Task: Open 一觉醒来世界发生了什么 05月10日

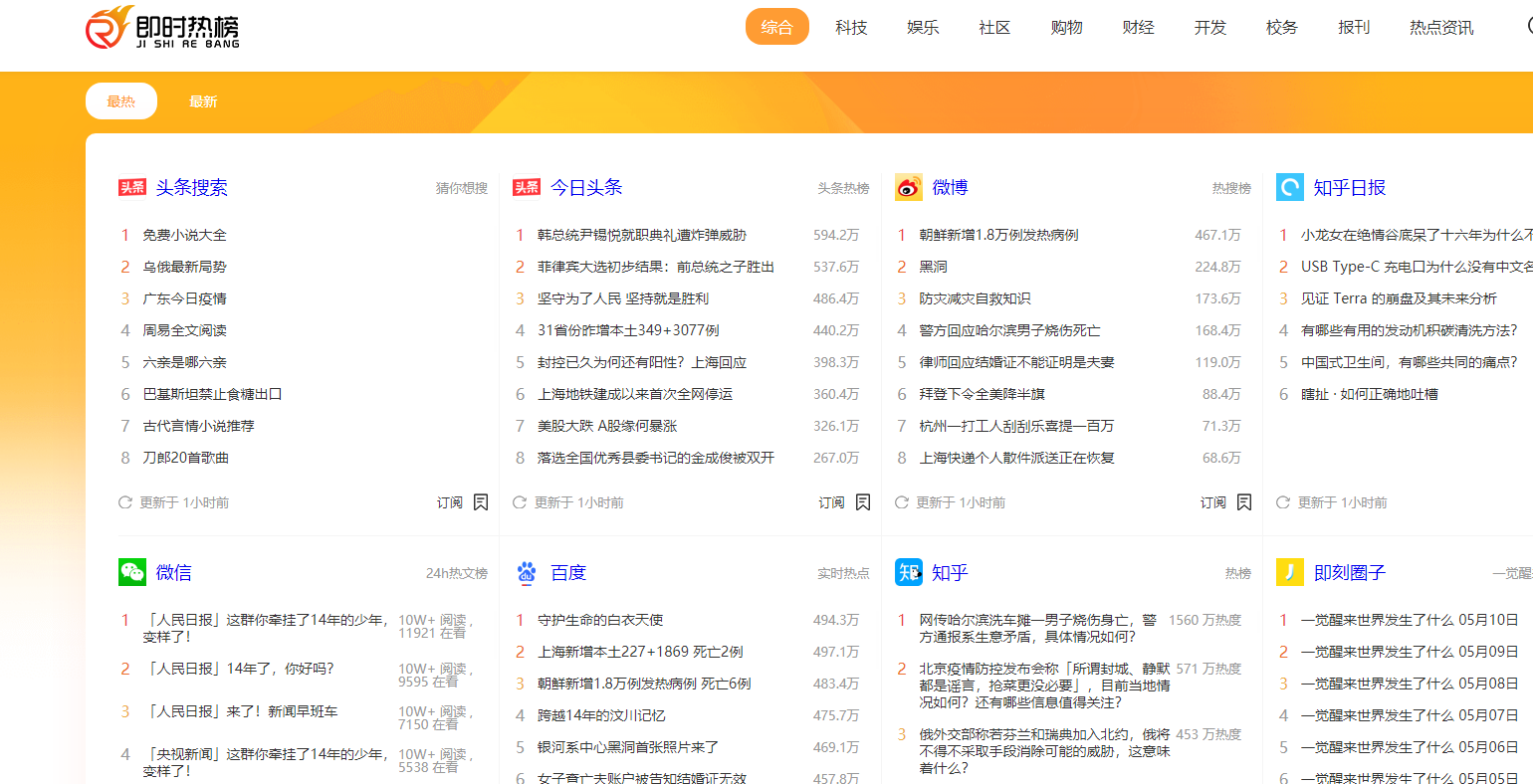Action: tap(1410, 620)
